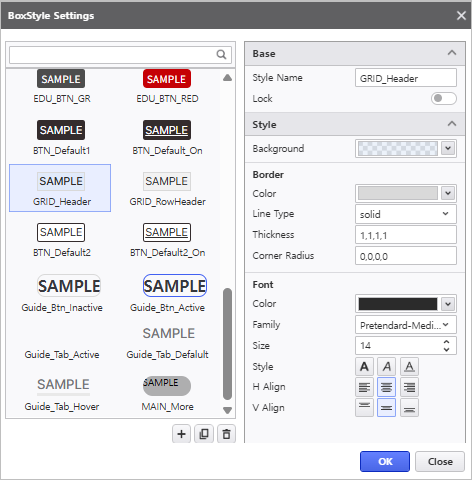472x480 pixels.
Task: Delete selected style using trash icon
Action: 226,434
